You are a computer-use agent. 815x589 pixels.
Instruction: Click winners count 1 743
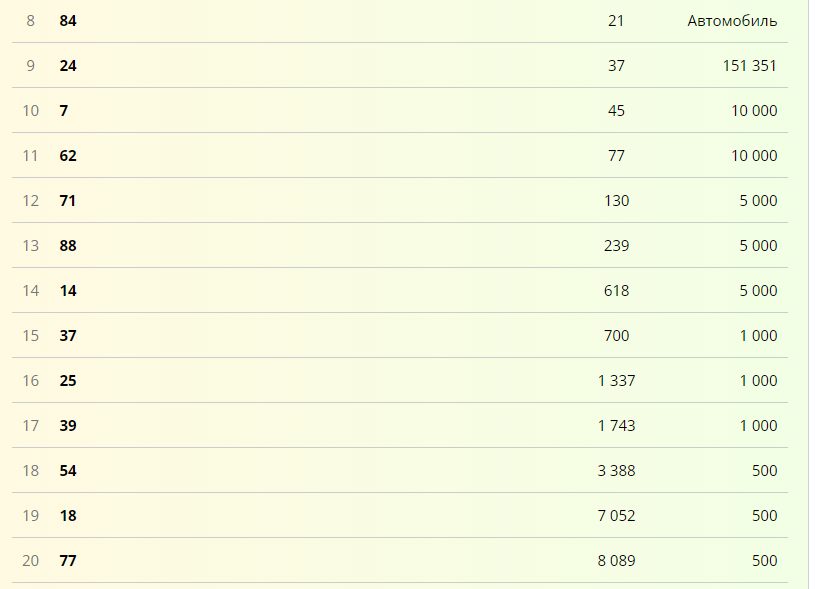[x=617, y=426]
